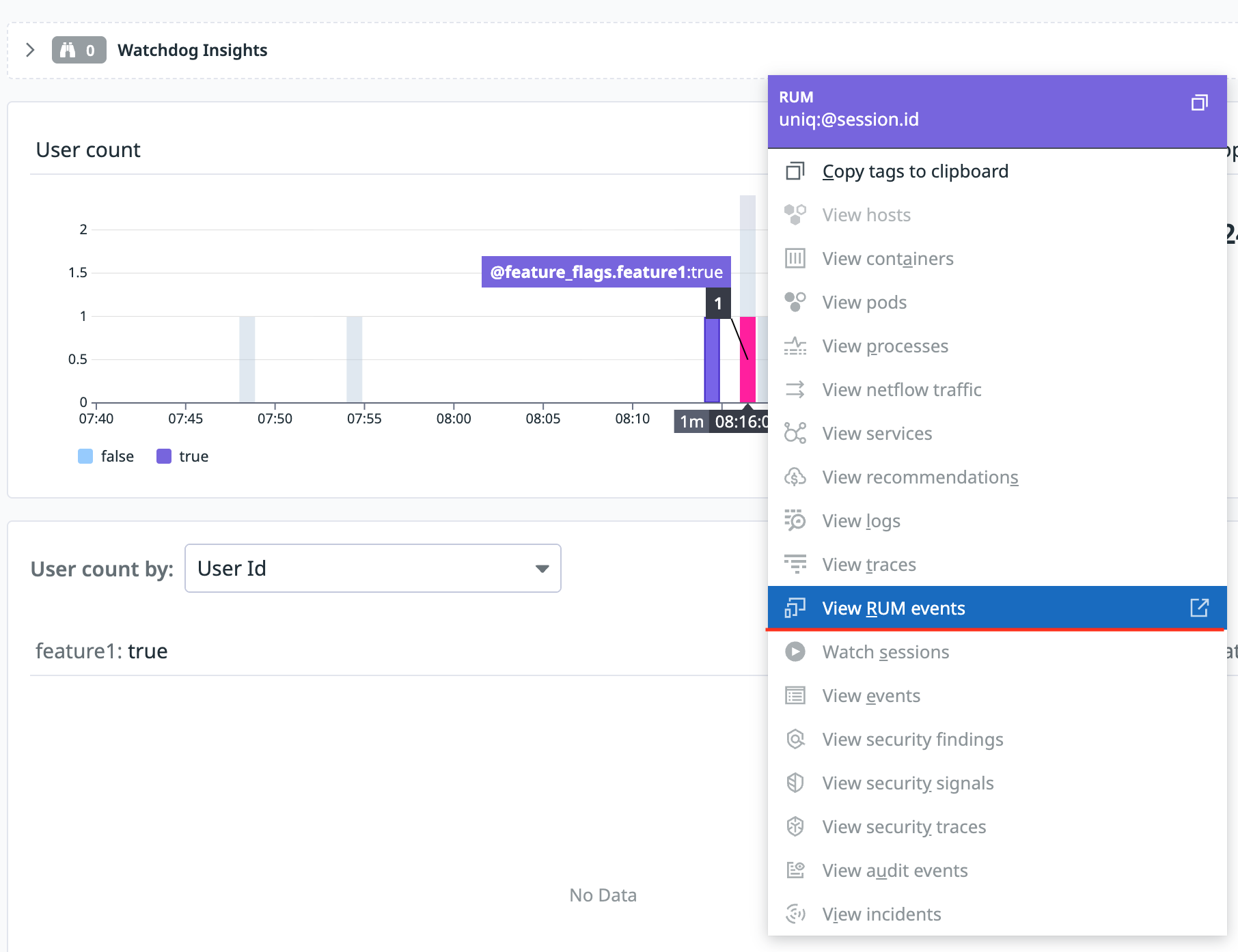The height and width of the screenshot is (952, 1238).
Task: Click the View containers icon
Action: [x=795, y=258]
